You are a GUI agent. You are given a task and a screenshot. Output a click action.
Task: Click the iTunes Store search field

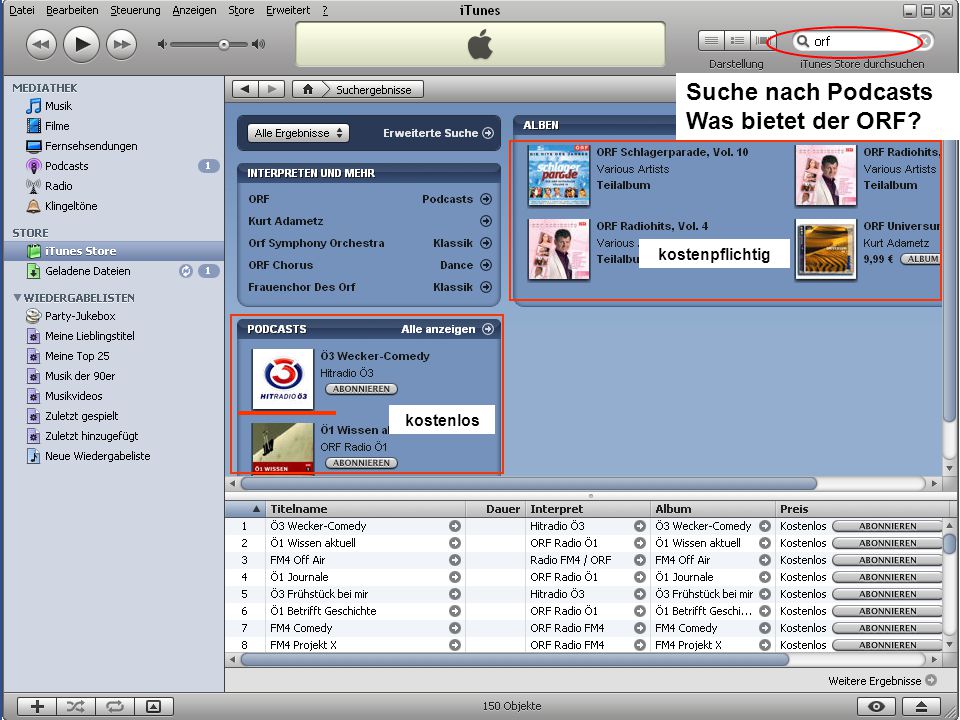coord(863,41)
